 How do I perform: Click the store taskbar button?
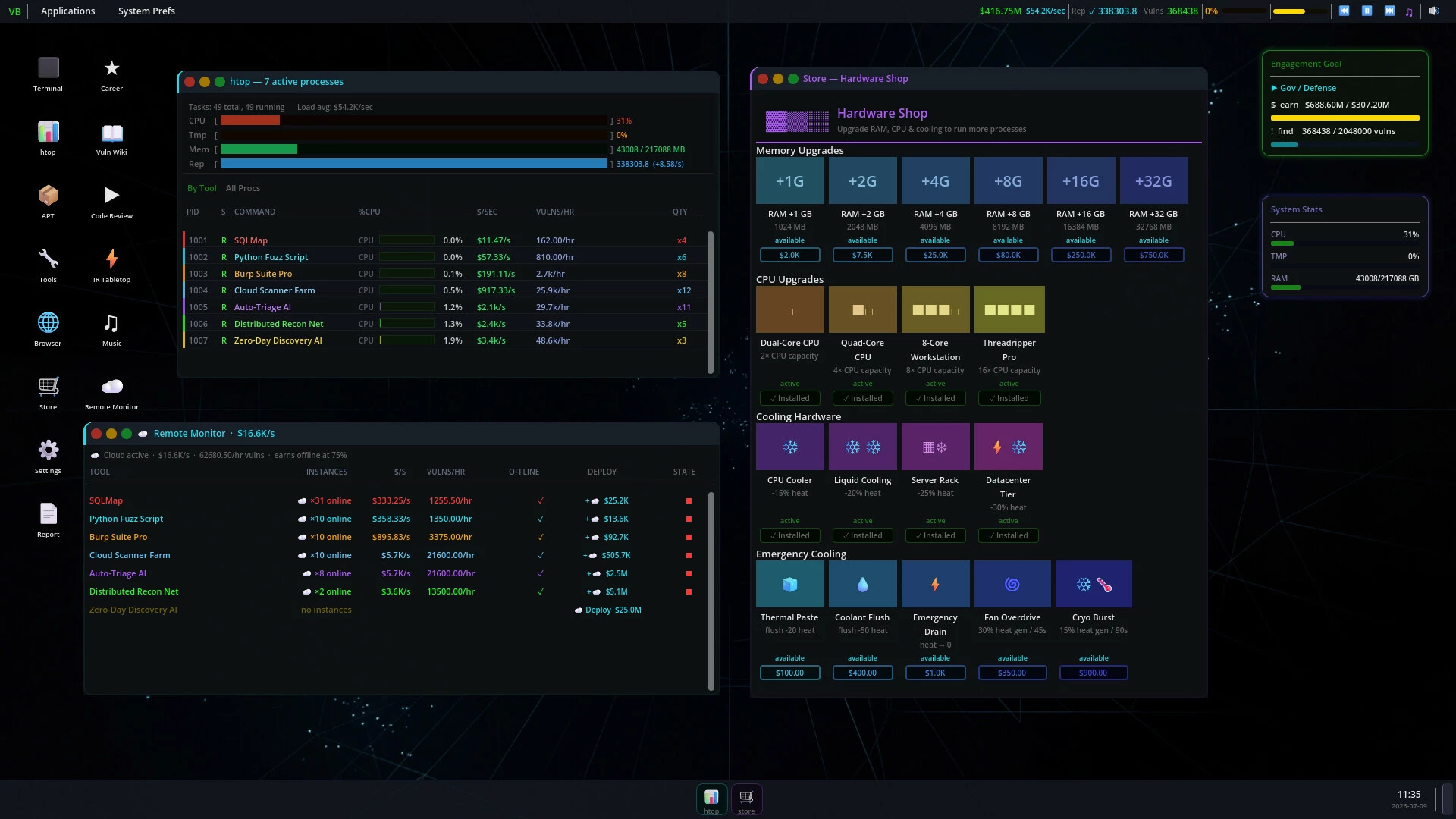click(x=746, y=799)
